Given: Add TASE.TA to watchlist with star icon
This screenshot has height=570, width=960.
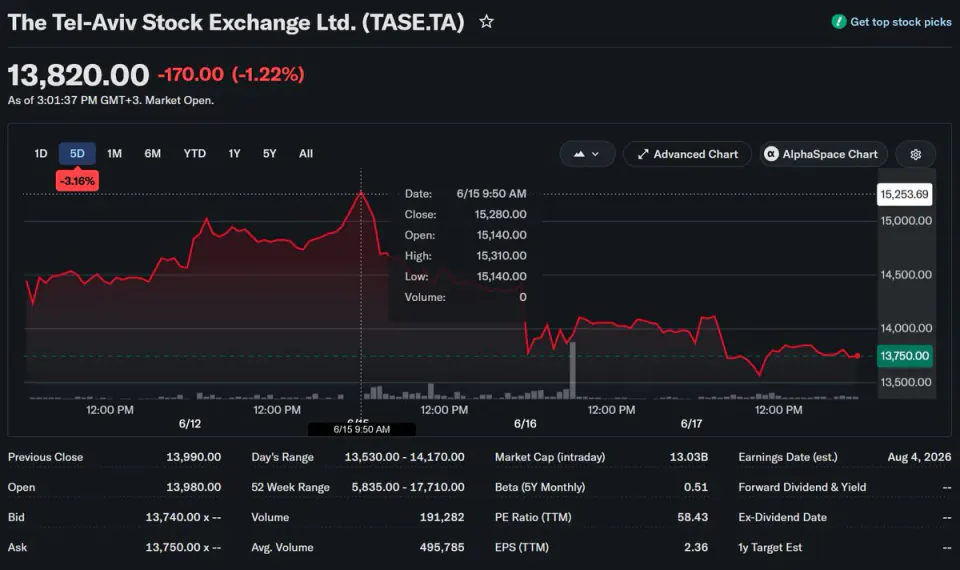Looking at the screenshot, I should (486, 22).
